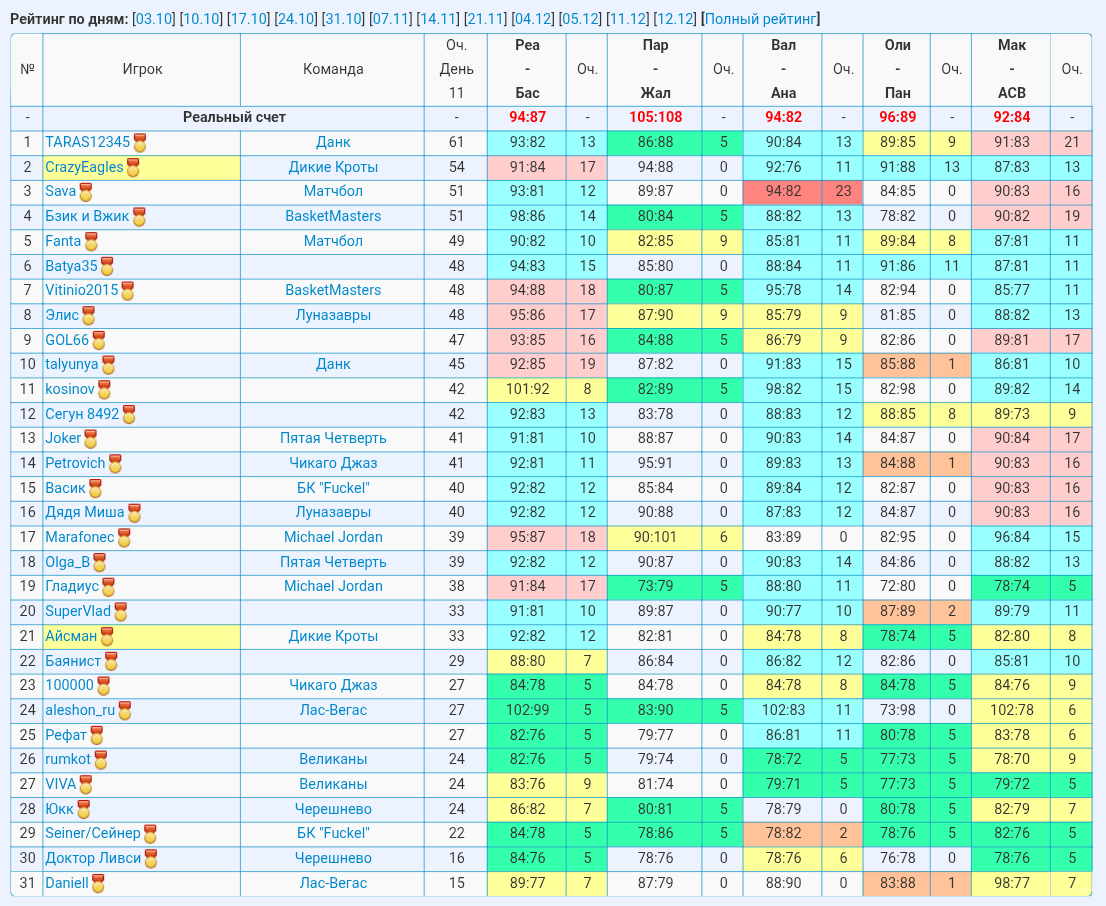Click the medal icon next to TARAS12345
The height and width of the screenshot is (906, 1106).
click(x=140, y=143)
